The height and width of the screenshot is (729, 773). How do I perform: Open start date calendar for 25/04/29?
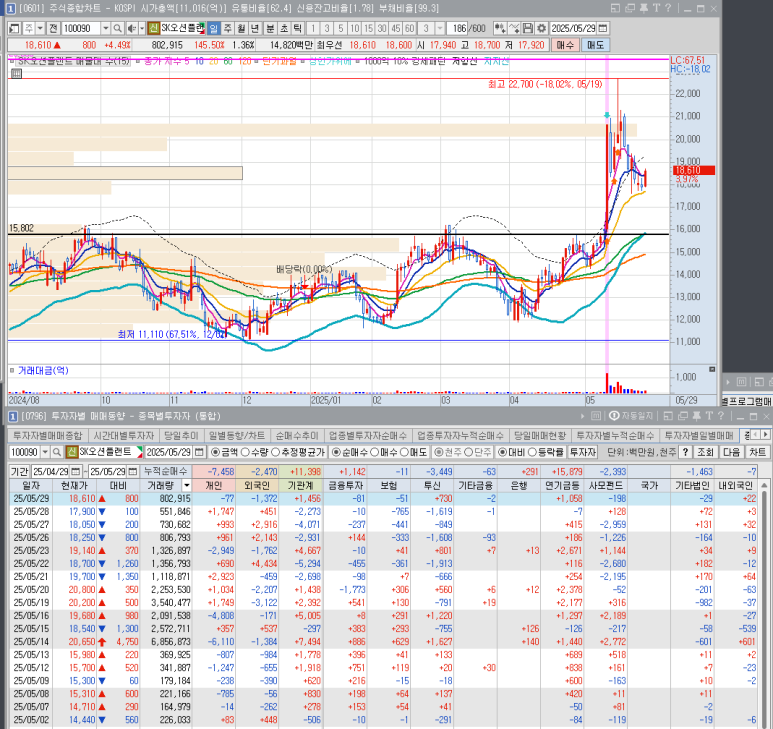tap(75, 472)
